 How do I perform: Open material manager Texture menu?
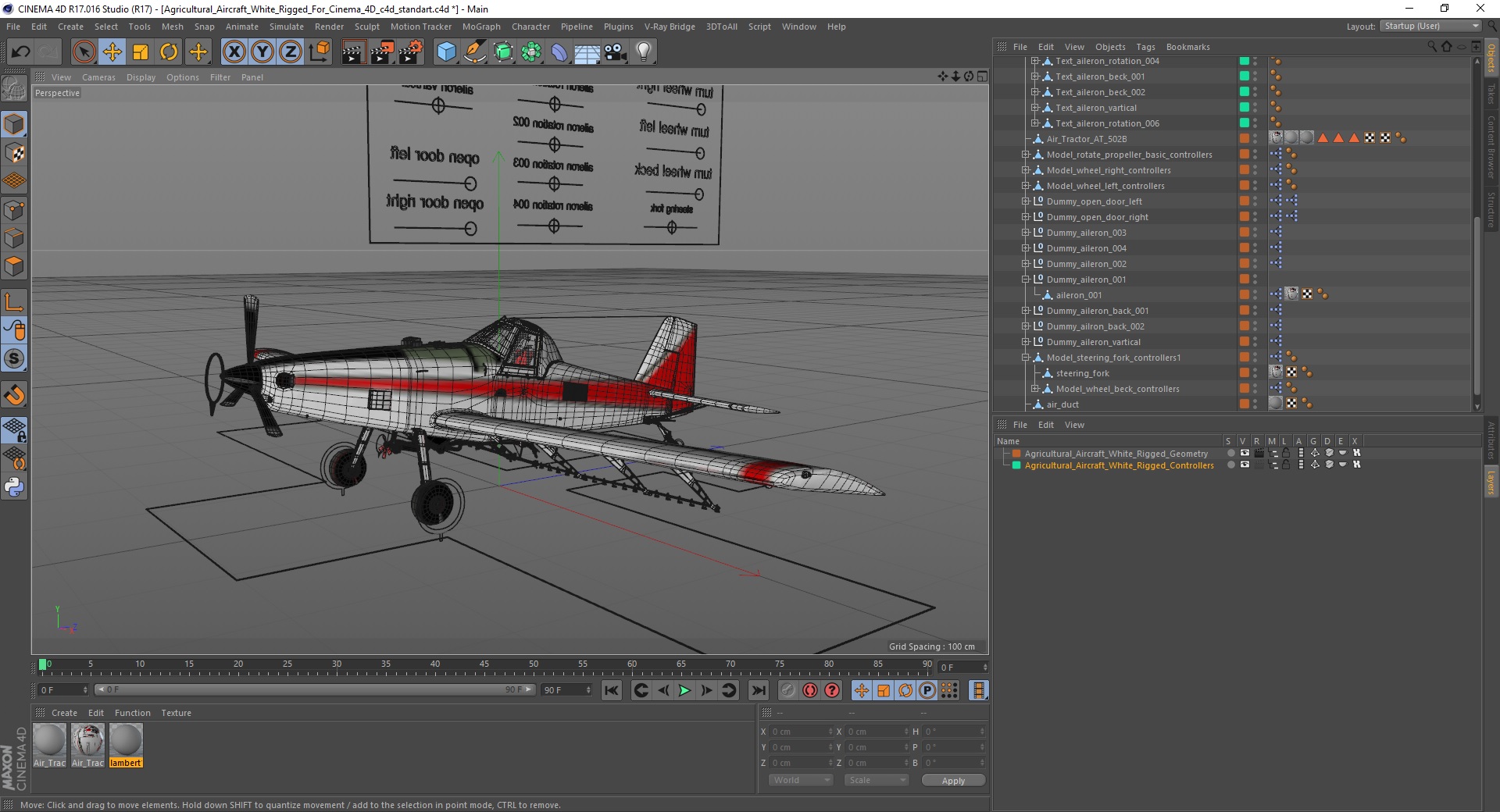tap(176, 713)
